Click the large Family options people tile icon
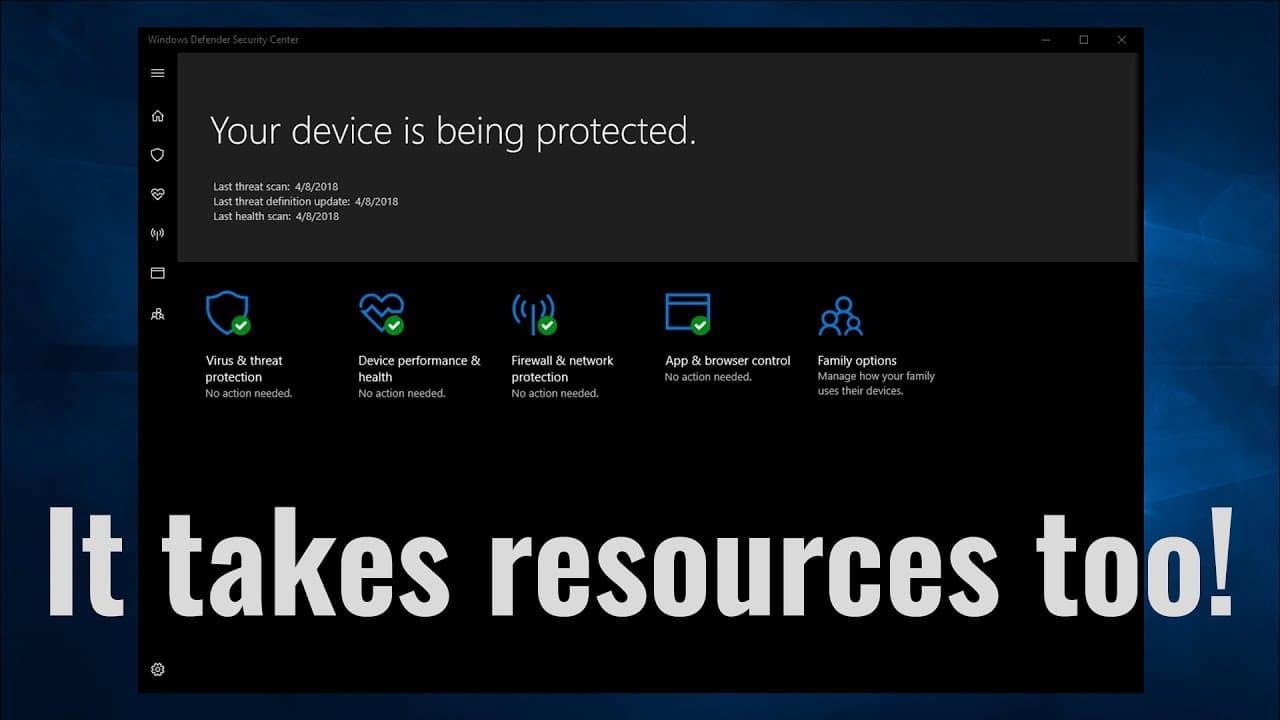The width and height of the screenshot is (1280, 720). [x=840, y=316]
